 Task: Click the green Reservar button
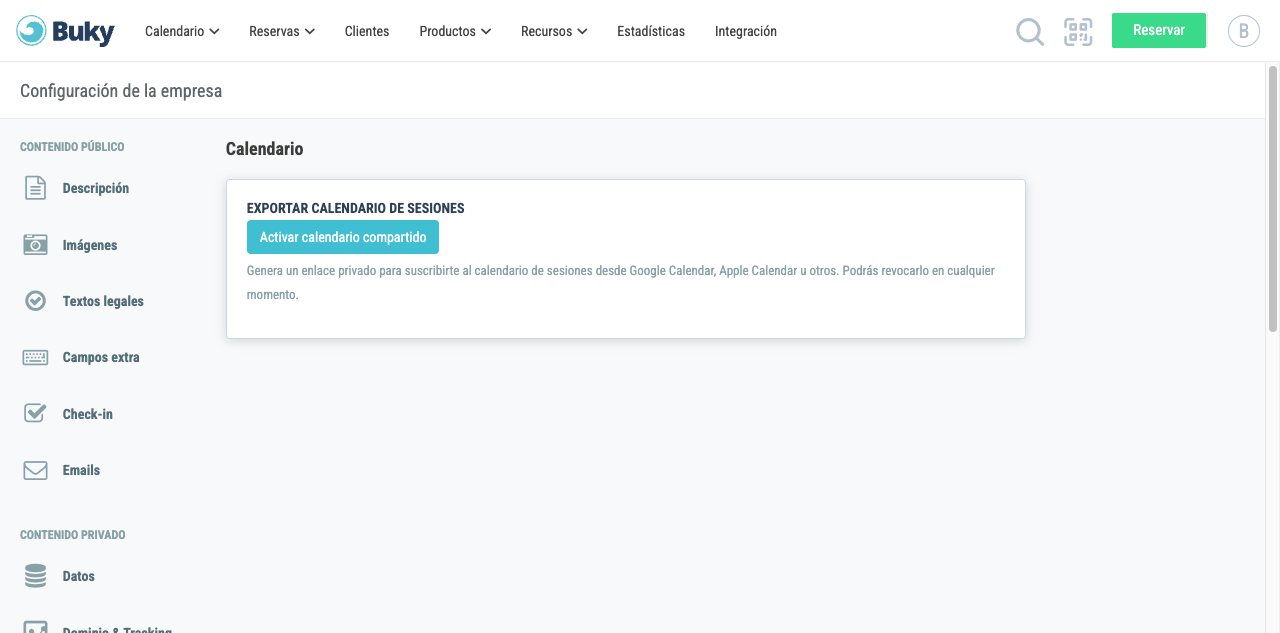click(1159, 30)
